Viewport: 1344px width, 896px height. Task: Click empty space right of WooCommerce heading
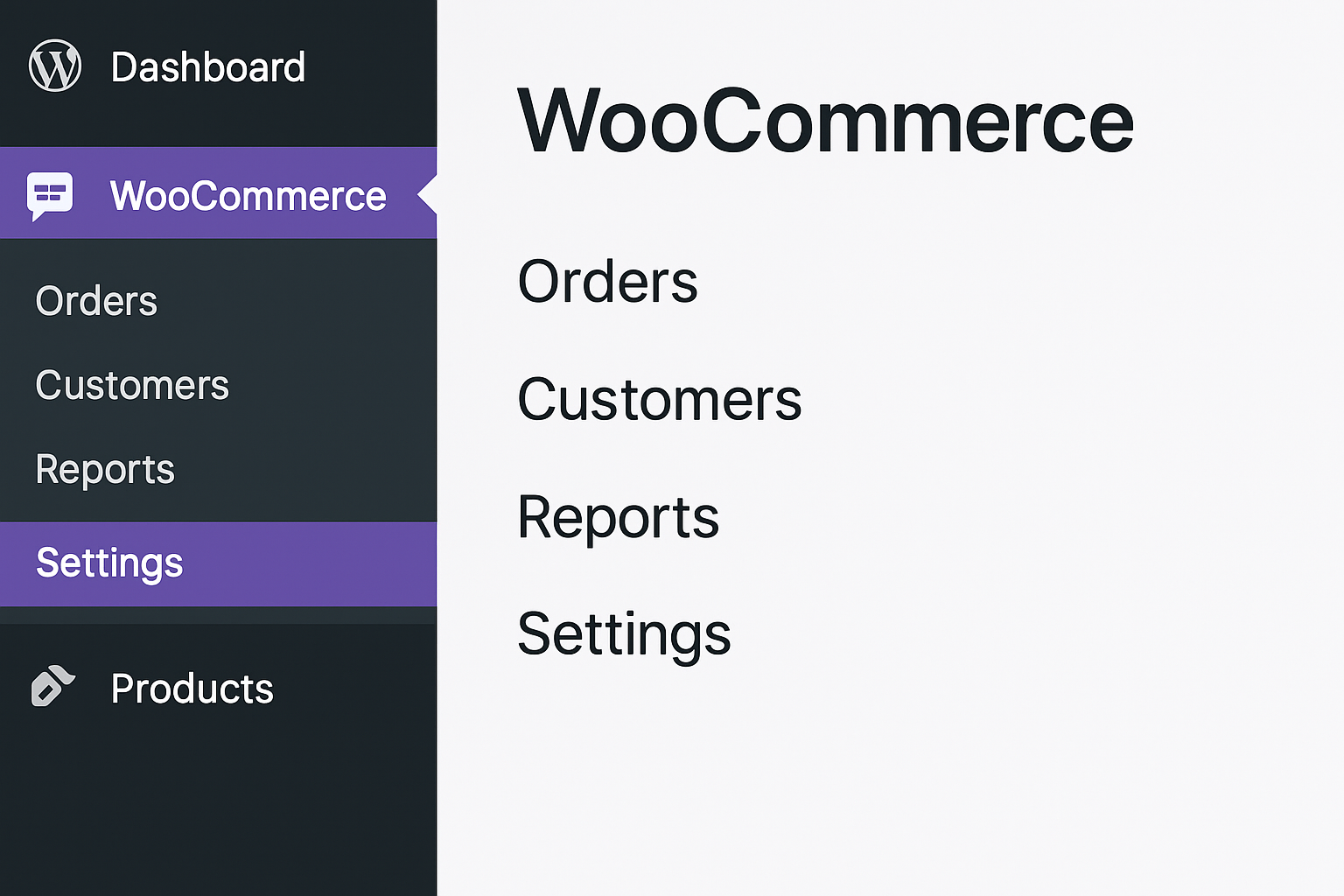tap(1242, 121)
